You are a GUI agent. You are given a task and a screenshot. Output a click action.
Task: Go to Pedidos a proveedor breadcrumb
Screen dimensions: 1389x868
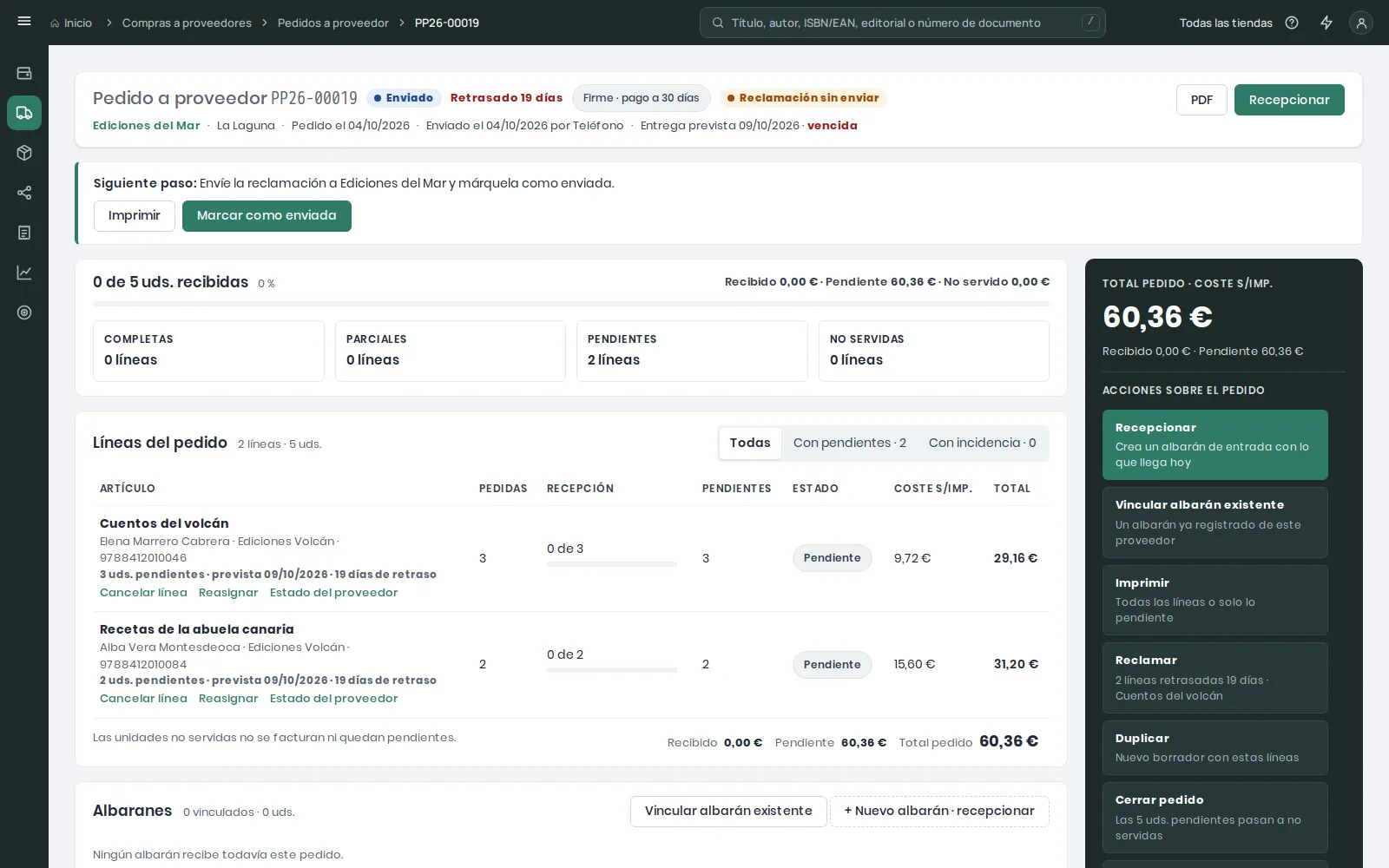[x=333, y=23]
